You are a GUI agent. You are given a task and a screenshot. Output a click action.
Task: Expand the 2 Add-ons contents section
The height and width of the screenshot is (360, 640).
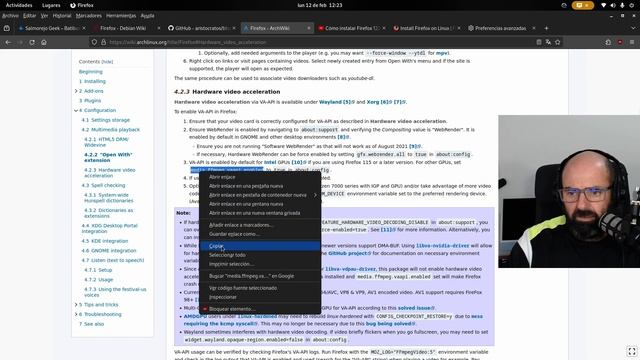click(x=76, y=91)
